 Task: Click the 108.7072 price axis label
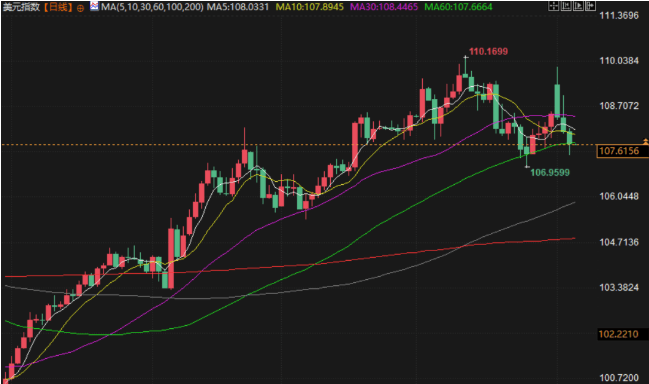click(x=619, y=106)
